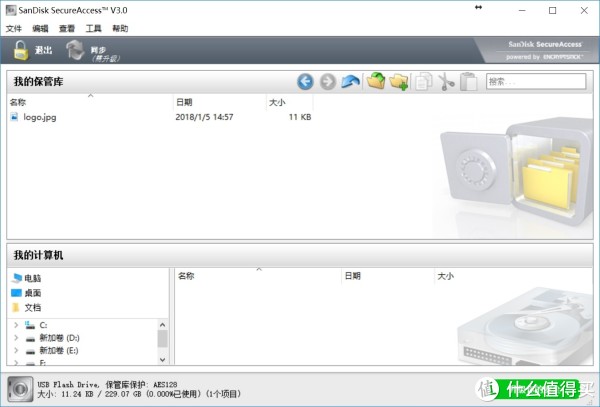
Task: Click the copy icon in vault toolbar
Action: [424, 81]
